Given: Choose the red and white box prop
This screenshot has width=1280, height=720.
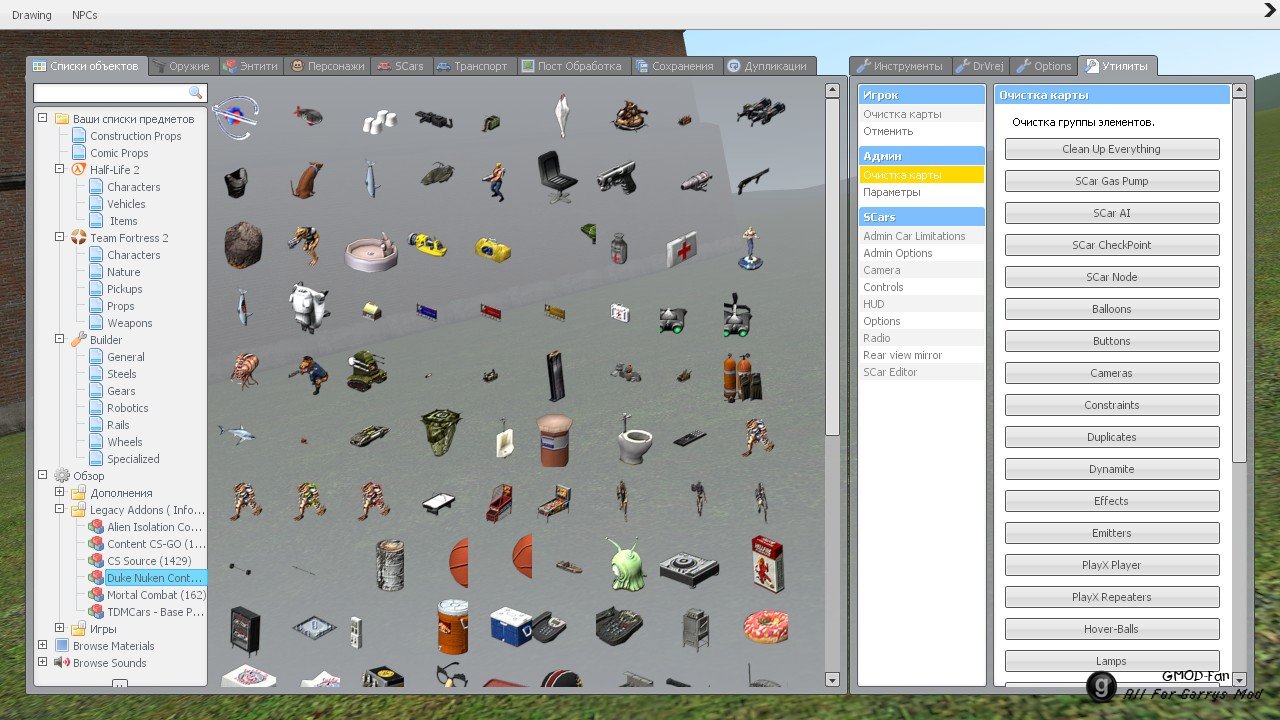Looking at the screenshot, I should pos(767,563).
